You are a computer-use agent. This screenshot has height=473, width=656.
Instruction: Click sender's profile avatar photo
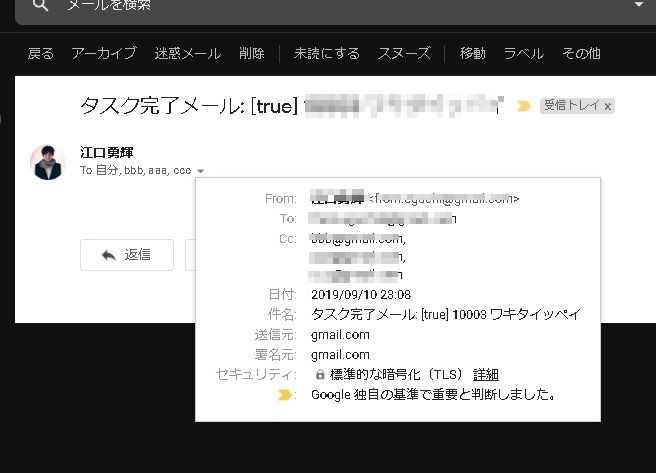pyautogui.click(x=47, y=162)
